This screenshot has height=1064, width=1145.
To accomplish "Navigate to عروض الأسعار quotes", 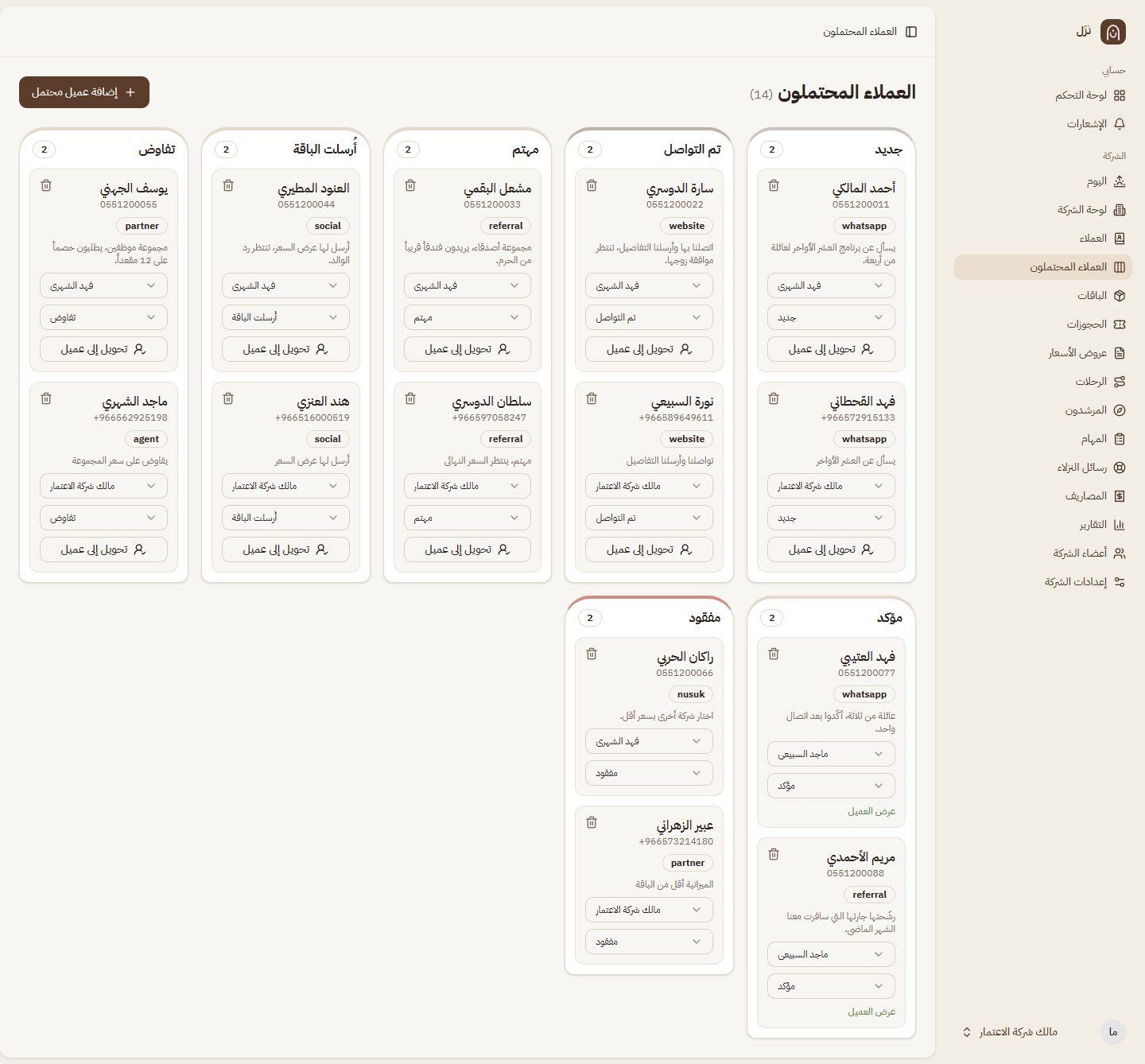I will [x=1043, y=353].
